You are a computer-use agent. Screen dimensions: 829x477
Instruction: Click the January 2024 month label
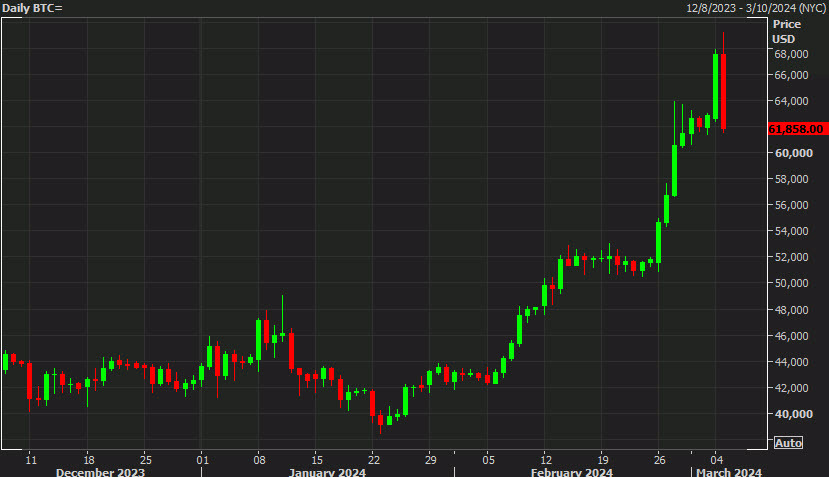[x=327, y=472]
